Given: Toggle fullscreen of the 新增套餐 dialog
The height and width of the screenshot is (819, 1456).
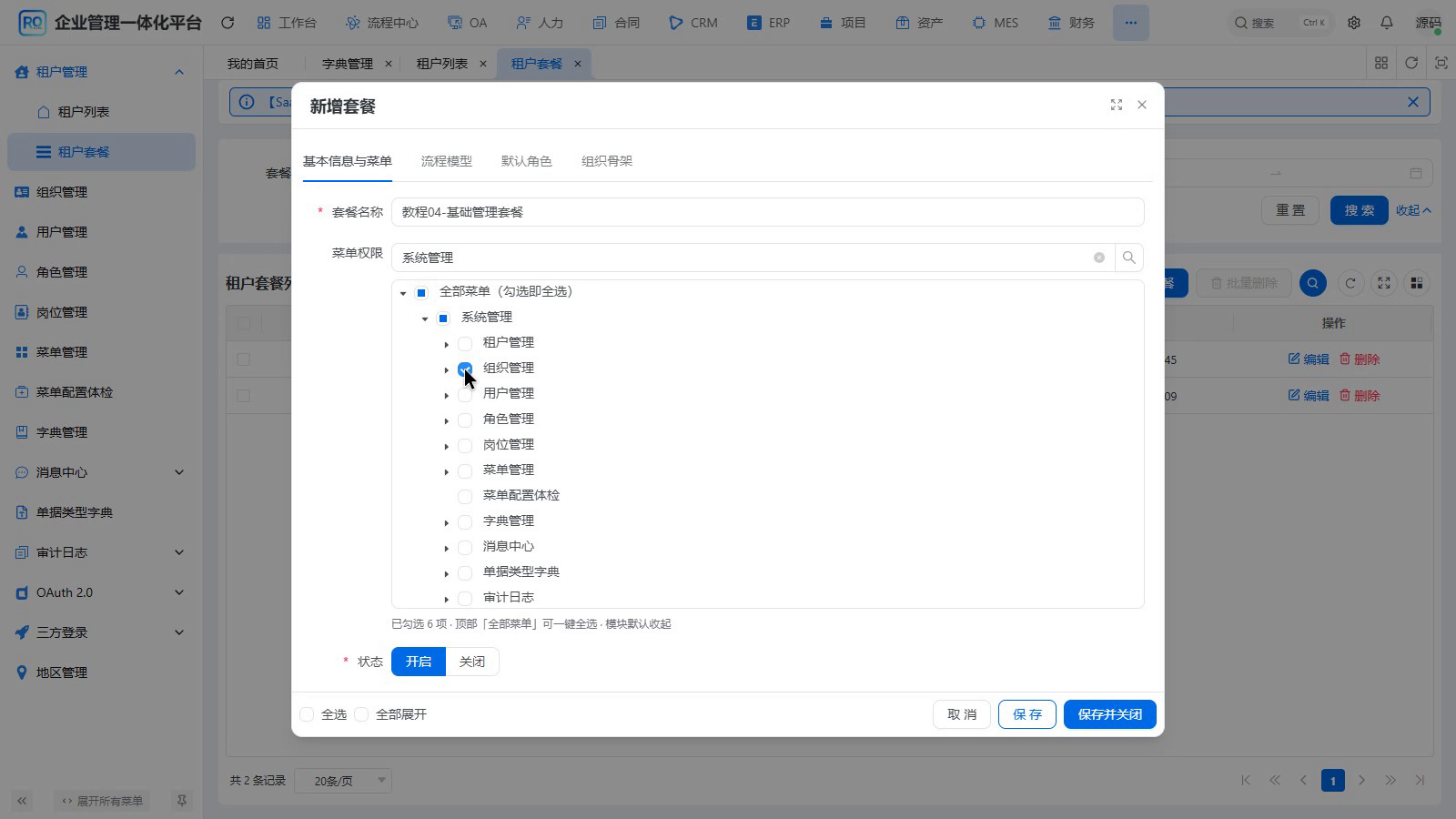Looking at the screenshot, I should pos(1117,105).
